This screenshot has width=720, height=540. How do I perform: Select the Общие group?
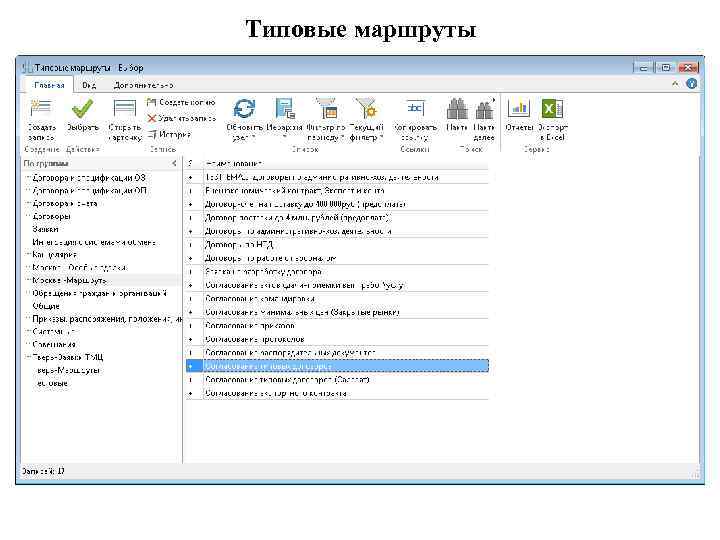click(46, 306)
